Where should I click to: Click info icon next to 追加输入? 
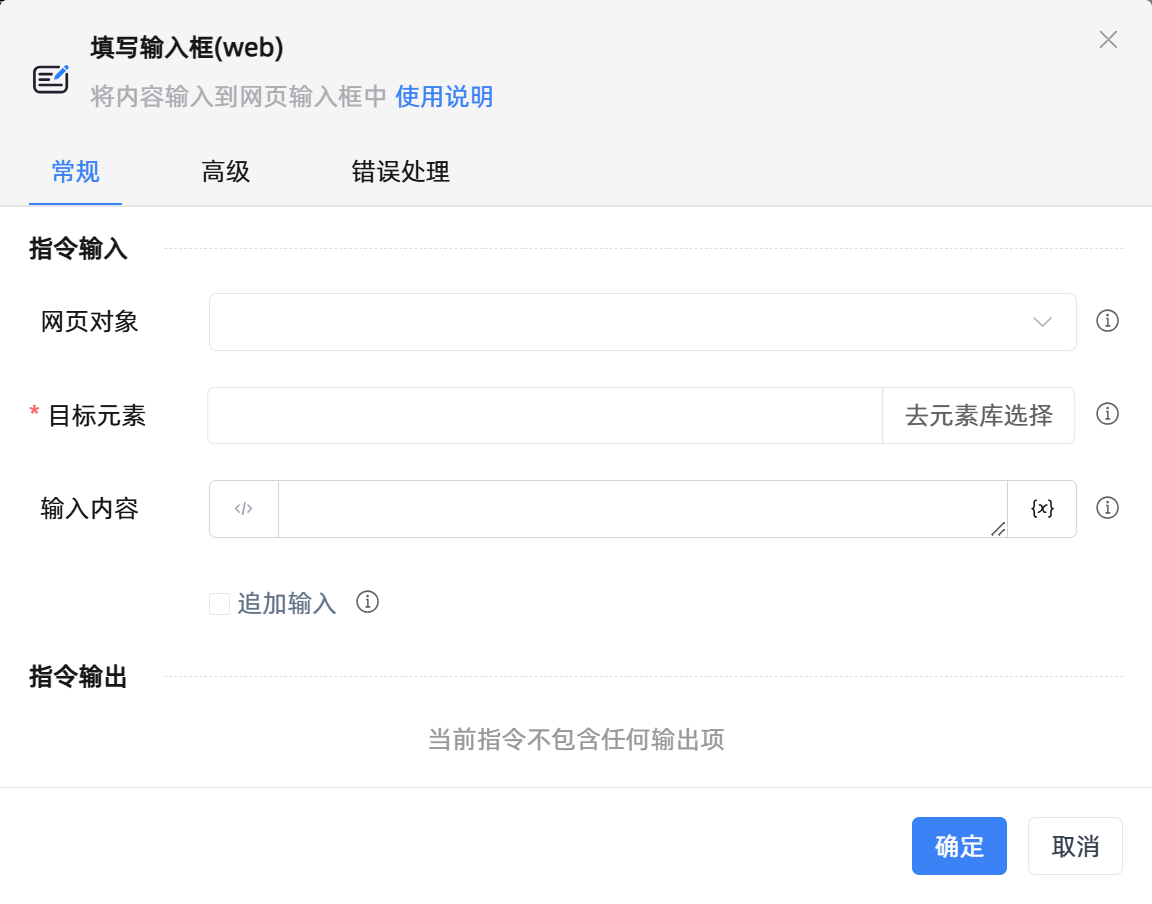(x=367, y=602)
